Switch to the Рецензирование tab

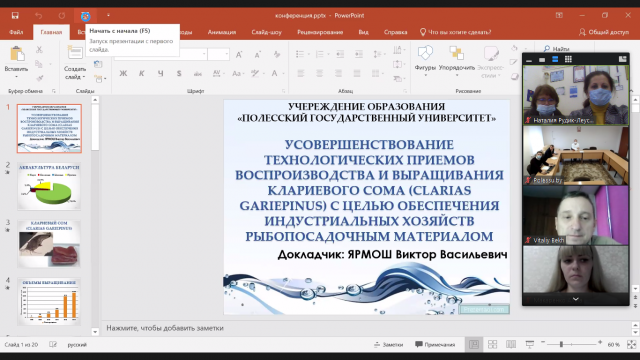coord(320,32)
